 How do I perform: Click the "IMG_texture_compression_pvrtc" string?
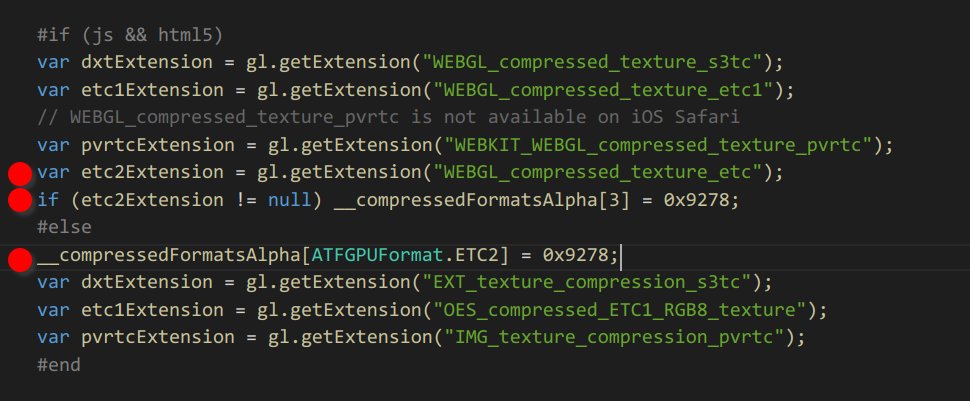tap(606, 337)
